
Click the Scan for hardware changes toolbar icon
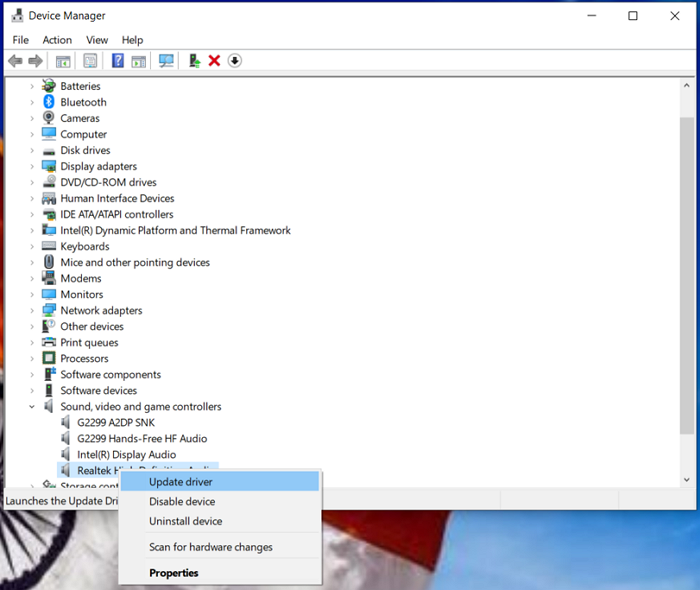[166, 61]
